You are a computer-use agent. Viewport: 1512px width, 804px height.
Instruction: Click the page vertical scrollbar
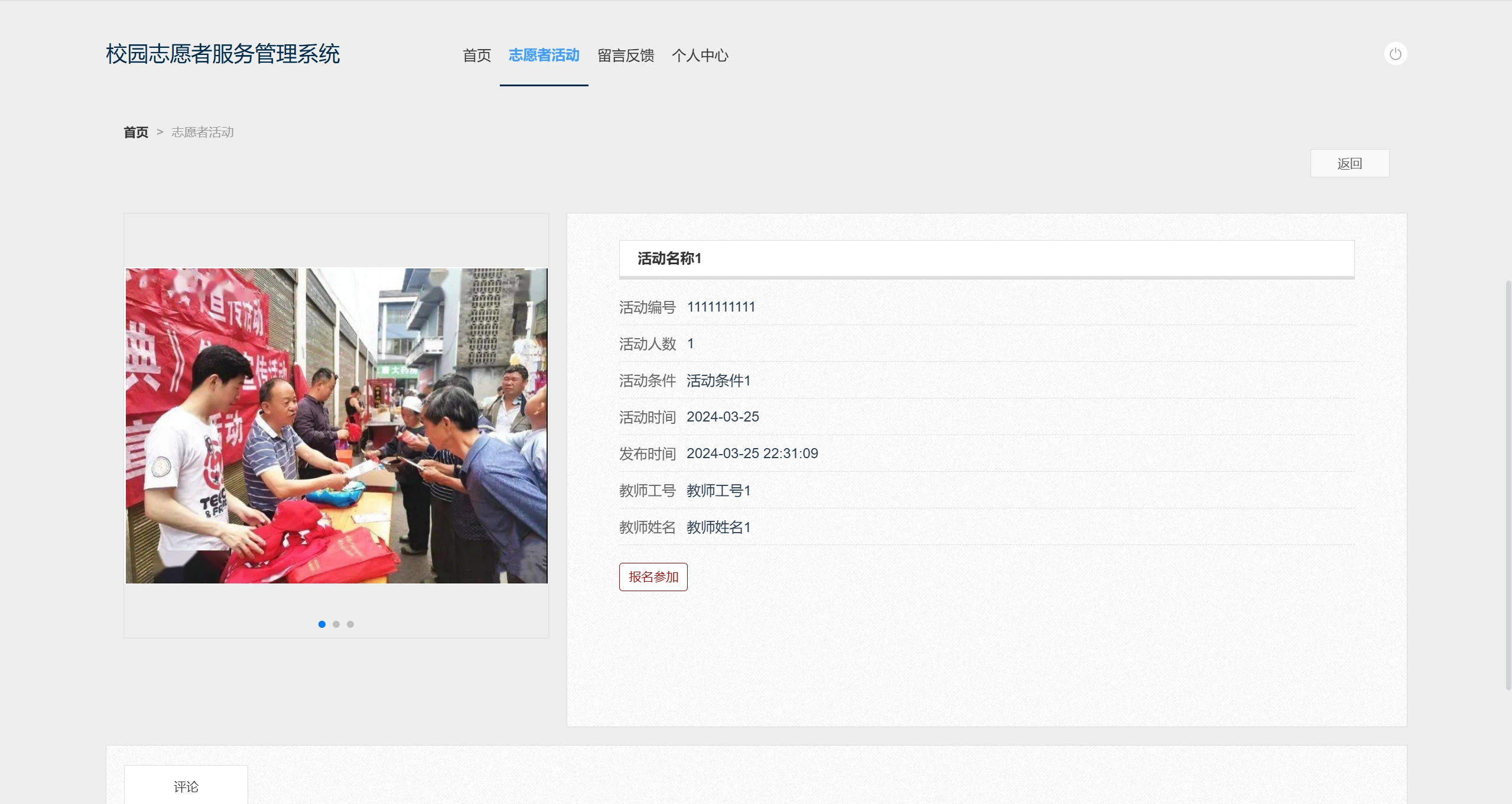click(x=1508, y=485)
